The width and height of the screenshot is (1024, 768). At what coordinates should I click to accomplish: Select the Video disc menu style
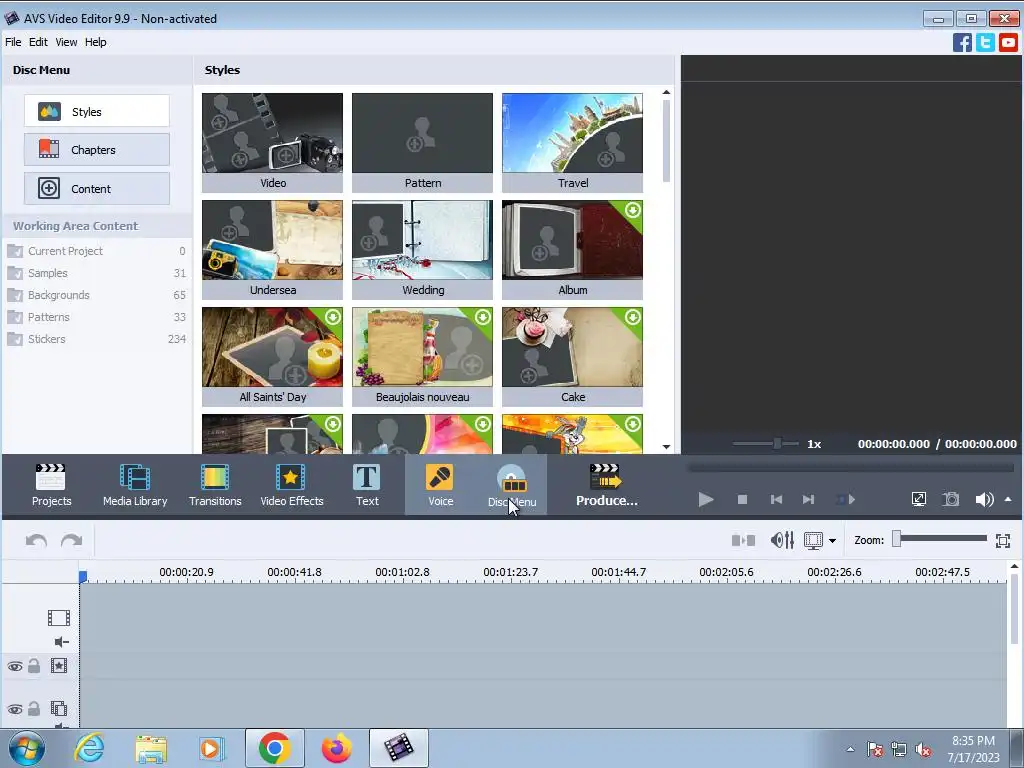click(x=272, y=142)
